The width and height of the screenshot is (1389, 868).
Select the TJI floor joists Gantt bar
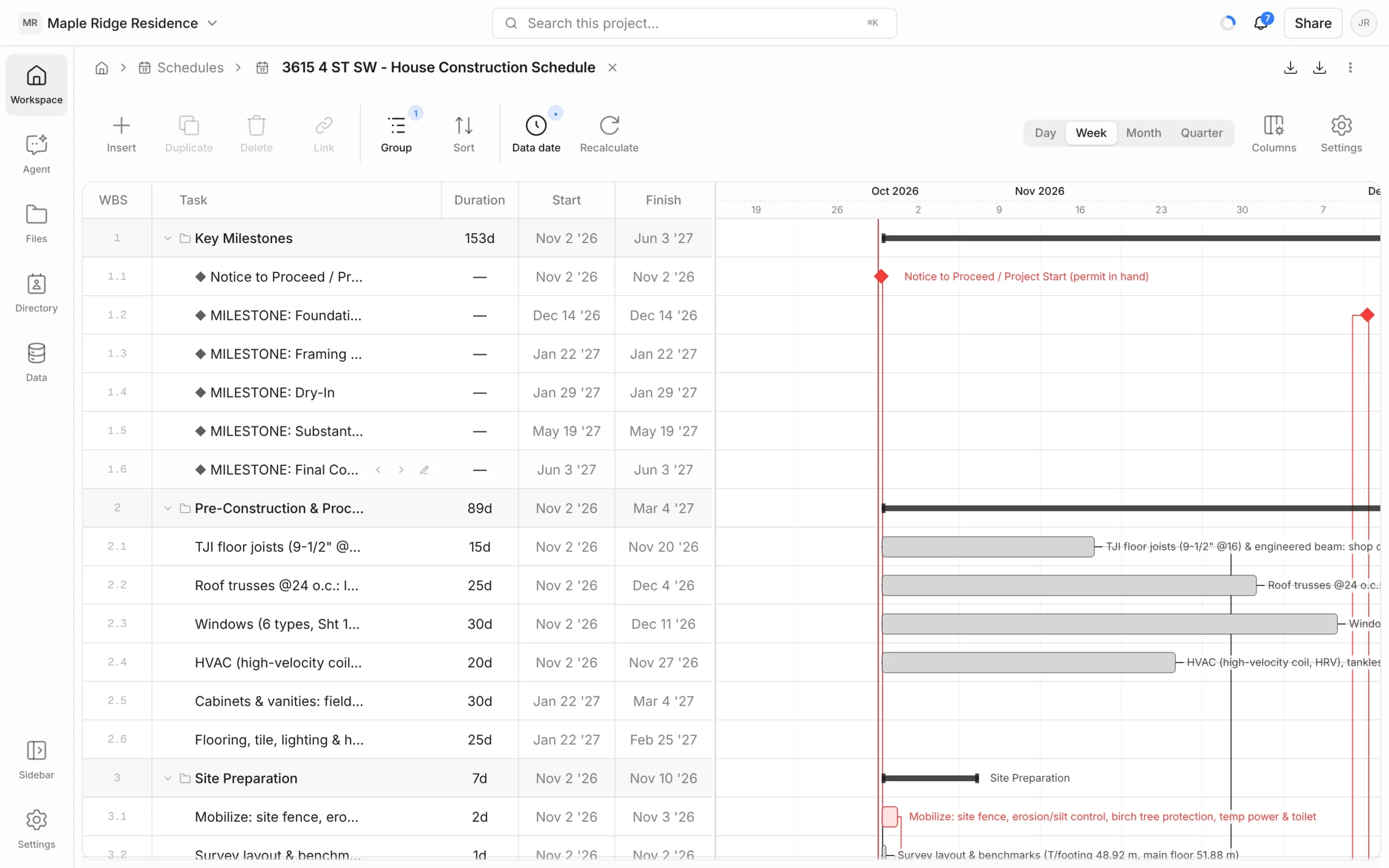[988, 547]
